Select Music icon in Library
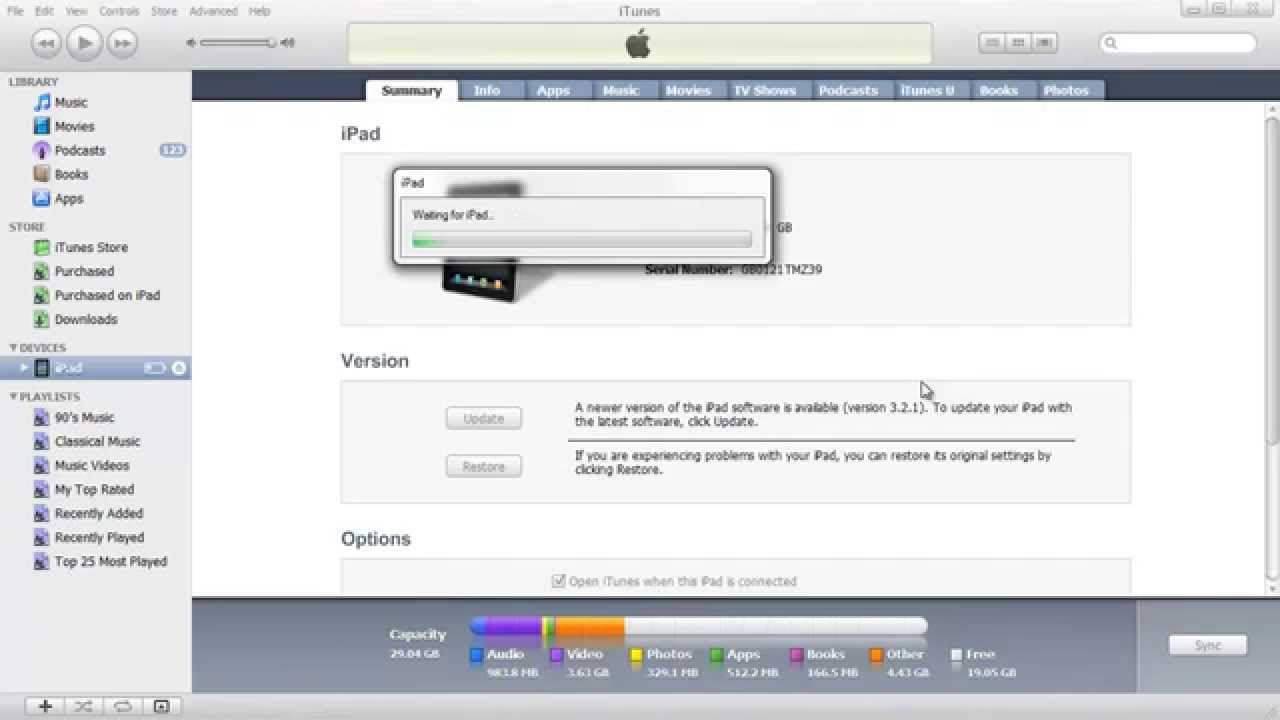 point(42,102)
